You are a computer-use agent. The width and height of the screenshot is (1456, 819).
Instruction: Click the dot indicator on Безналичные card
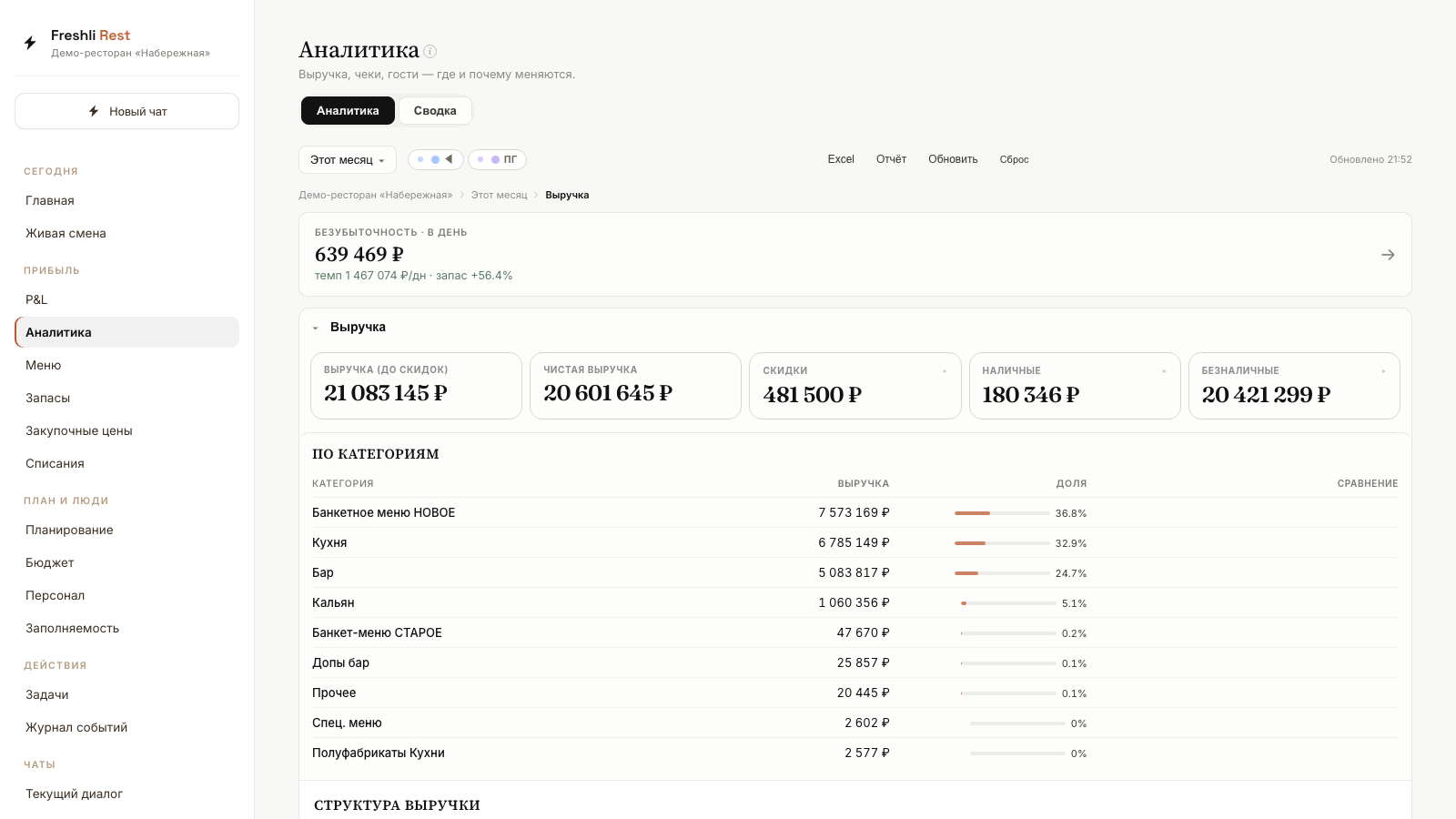click(x=1383, y=371)
